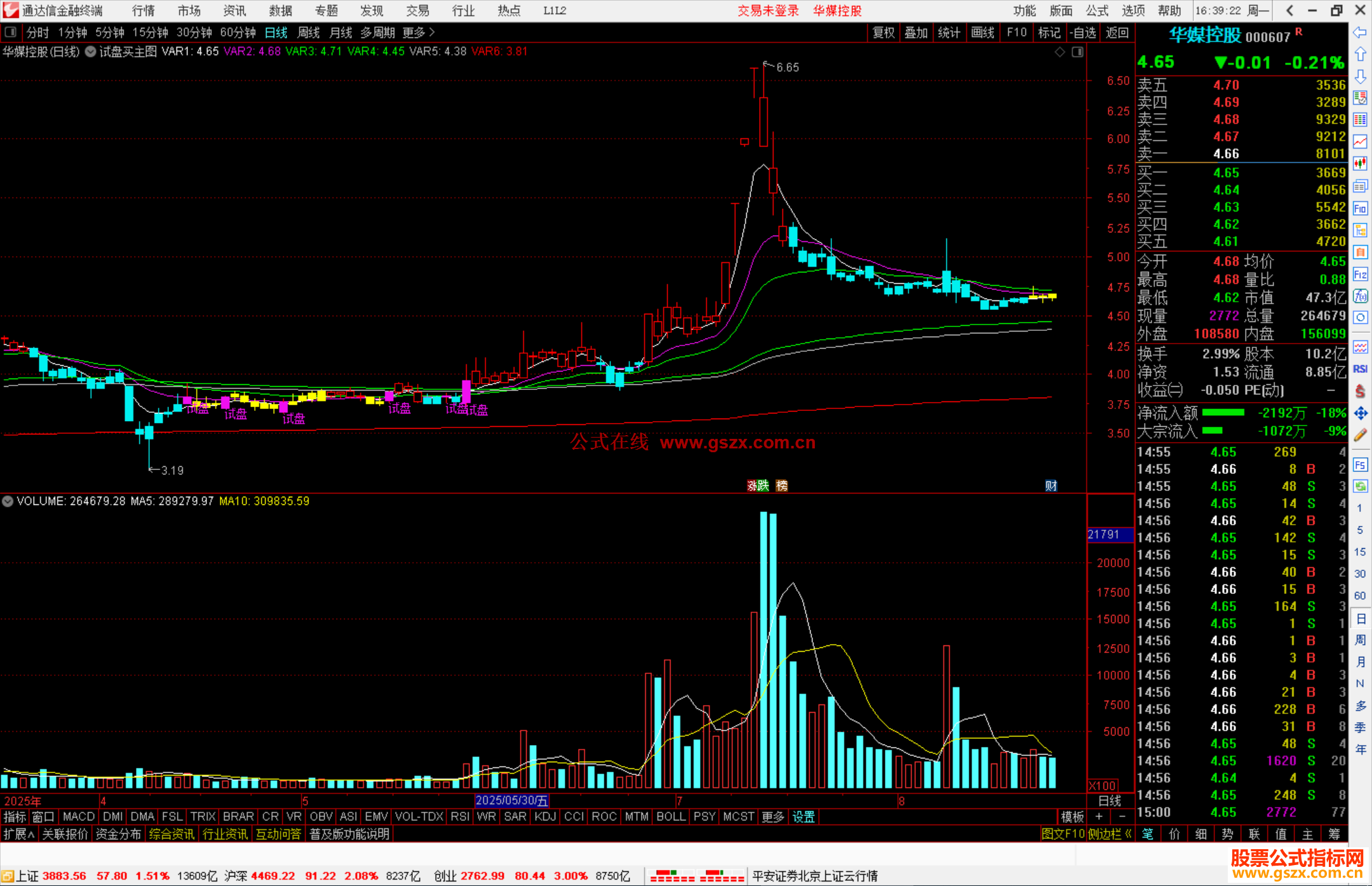Open the VOLUME indicator dropdown arrow
Viewport: 1372px width, 886px height.
coord(8,501)
